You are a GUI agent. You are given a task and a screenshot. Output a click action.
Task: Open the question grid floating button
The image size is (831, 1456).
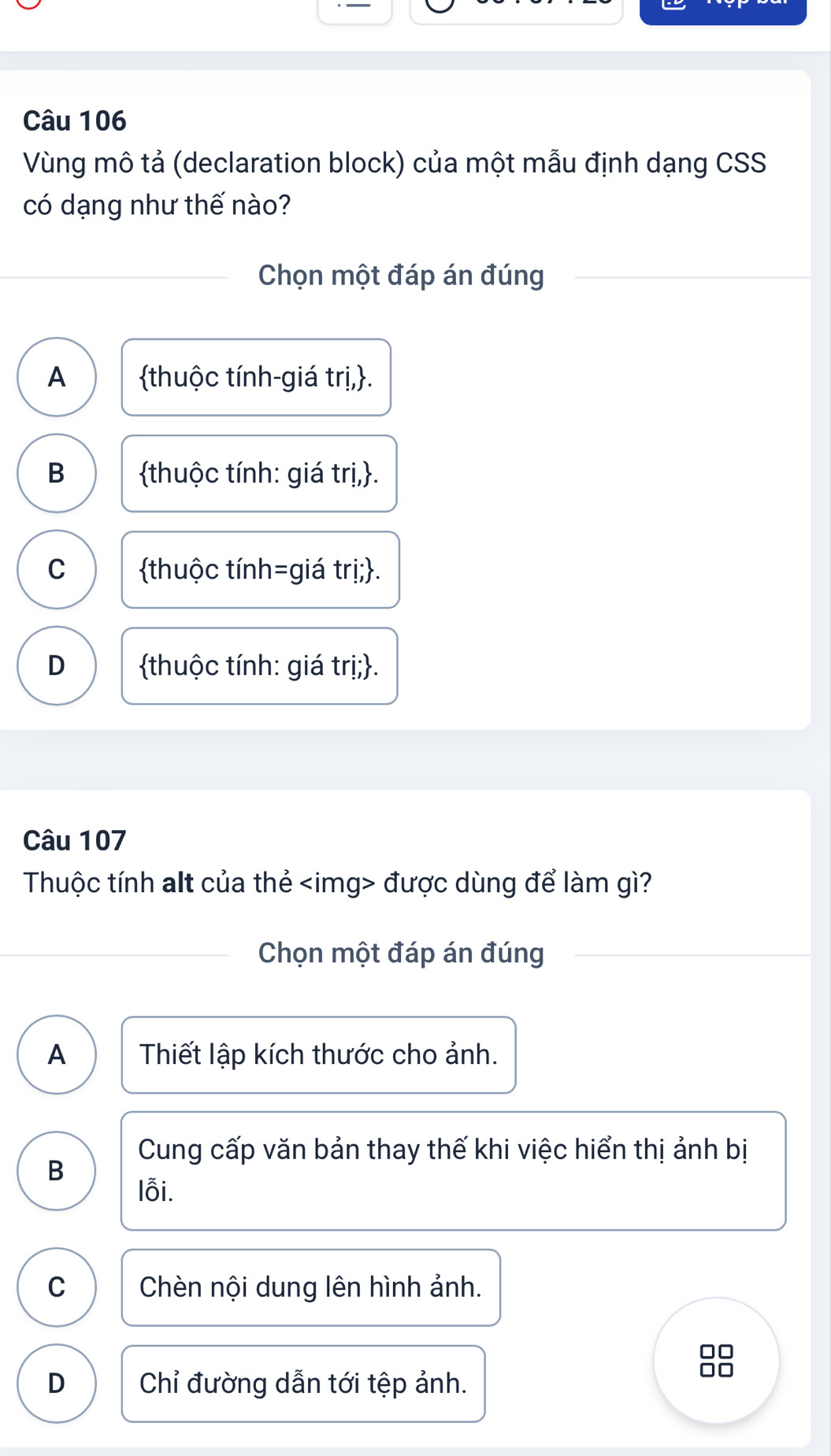[x=716, y=1361]
